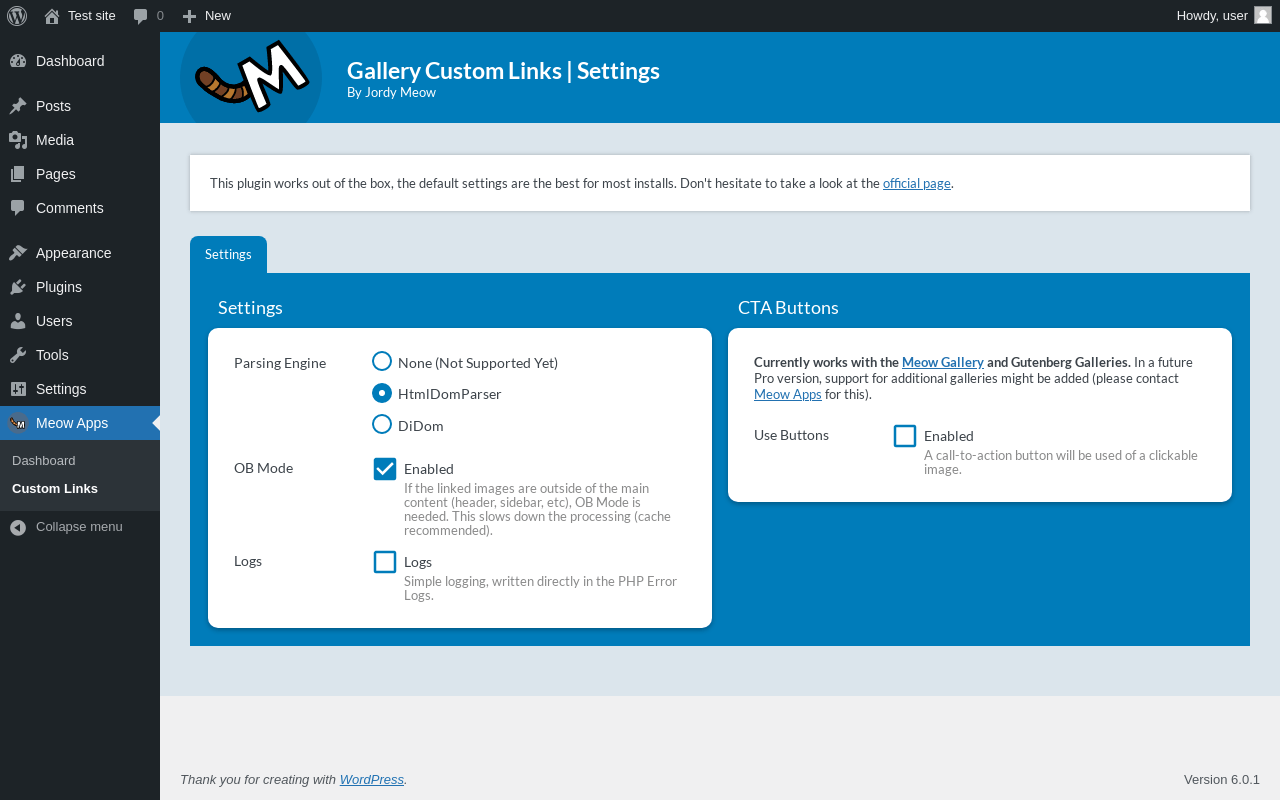Click user avatar next to Howdy, user
This screenshot has width=1280, height=800.
(x=1262, y=15)
